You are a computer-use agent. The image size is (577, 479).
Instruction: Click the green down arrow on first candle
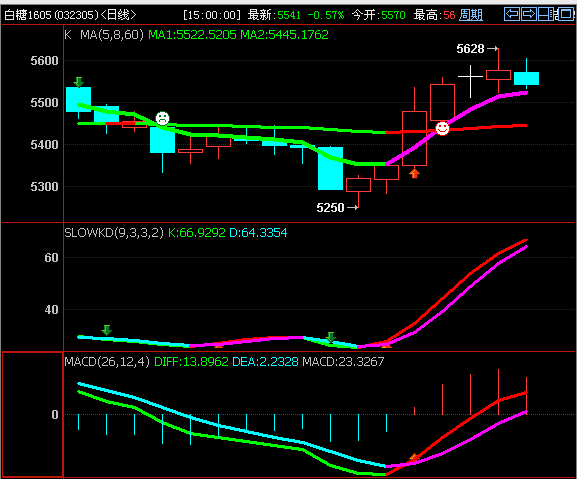pyautogui.click(x=78, y=82)
